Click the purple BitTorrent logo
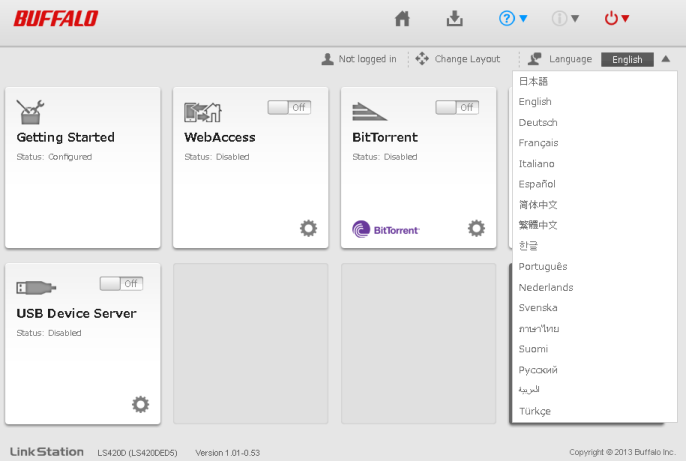Screen dimensions: 686x461 [385, 229]
